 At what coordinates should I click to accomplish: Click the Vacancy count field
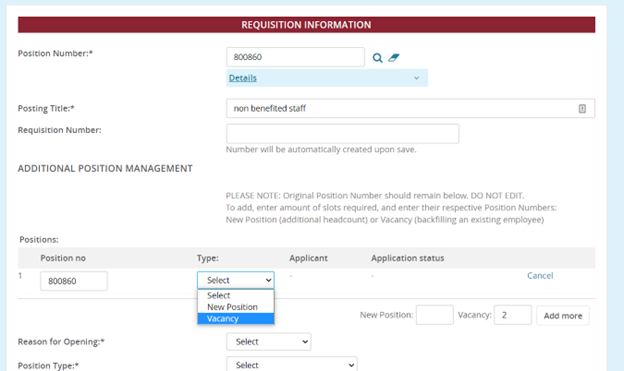tap(513, 315)
